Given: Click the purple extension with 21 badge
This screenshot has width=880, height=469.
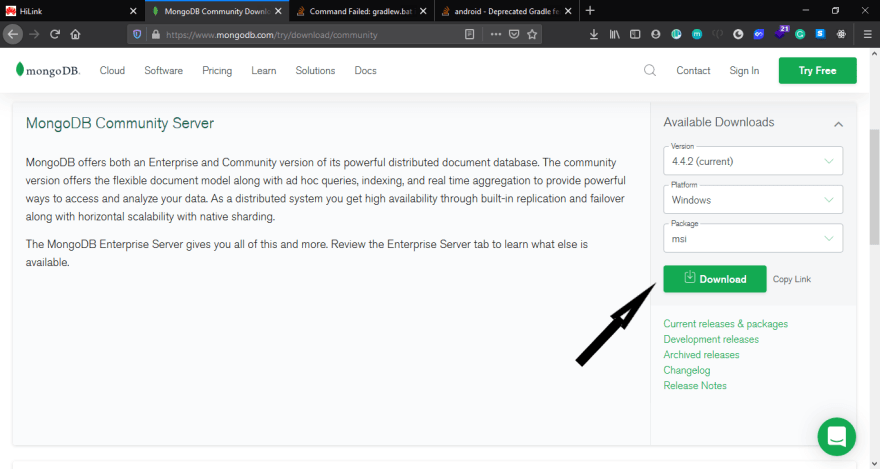Looking at the screenshot, I should [781, 33].
